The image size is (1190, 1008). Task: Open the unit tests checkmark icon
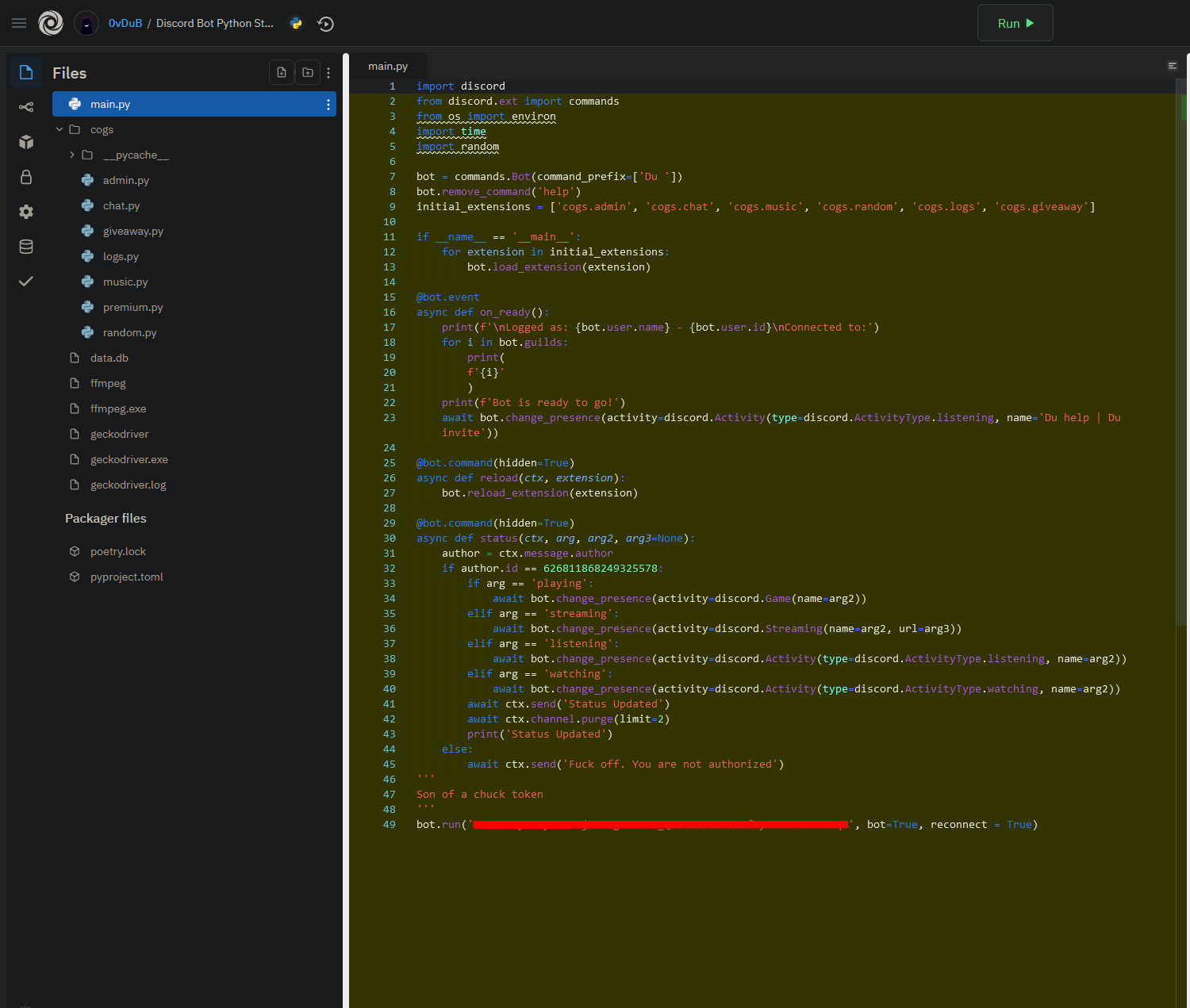coord(26,282)
